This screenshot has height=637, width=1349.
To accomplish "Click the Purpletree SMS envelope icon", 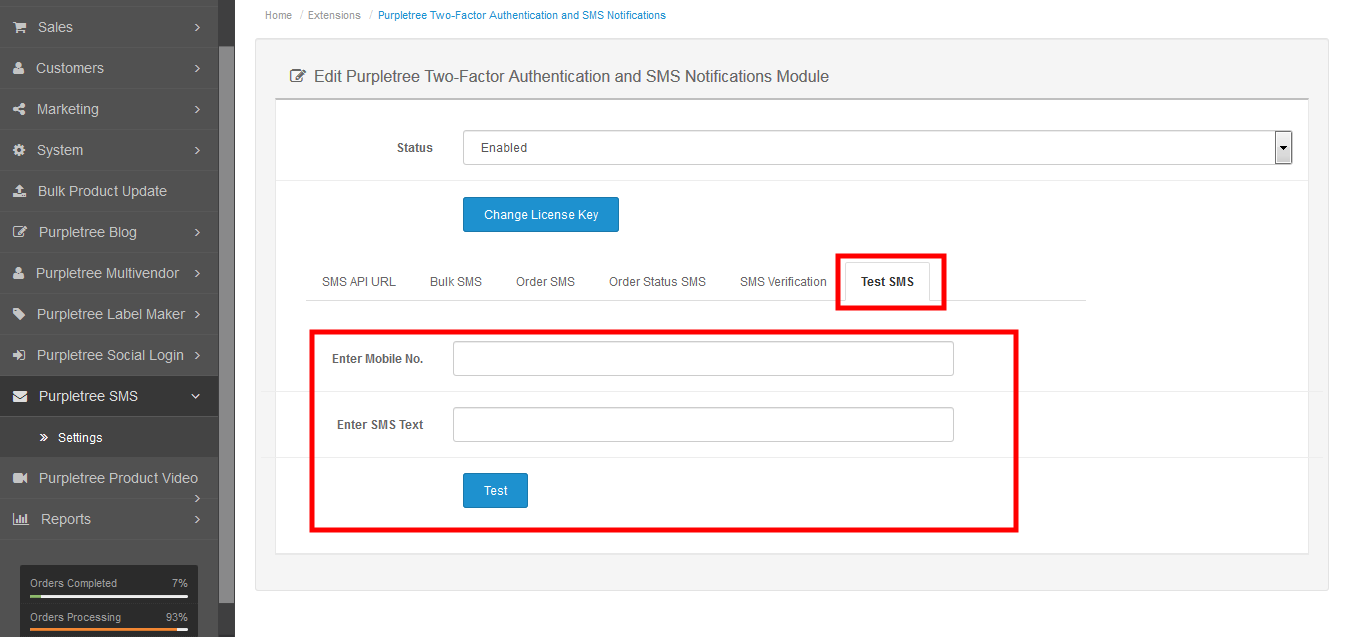I will click(x=20, y=396).
